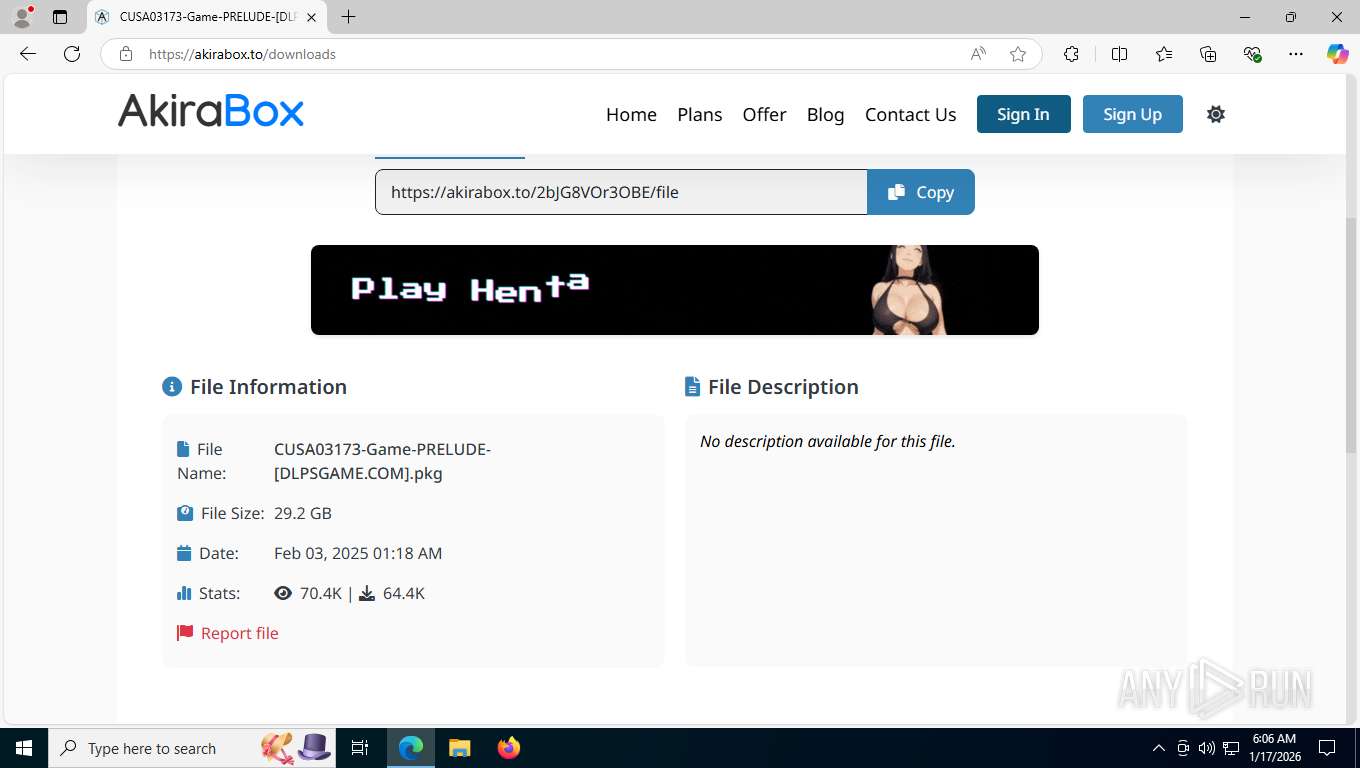This screenshot has height=768, width=1360.
Task: Show hidden system tray icons
Action: 1159,748
